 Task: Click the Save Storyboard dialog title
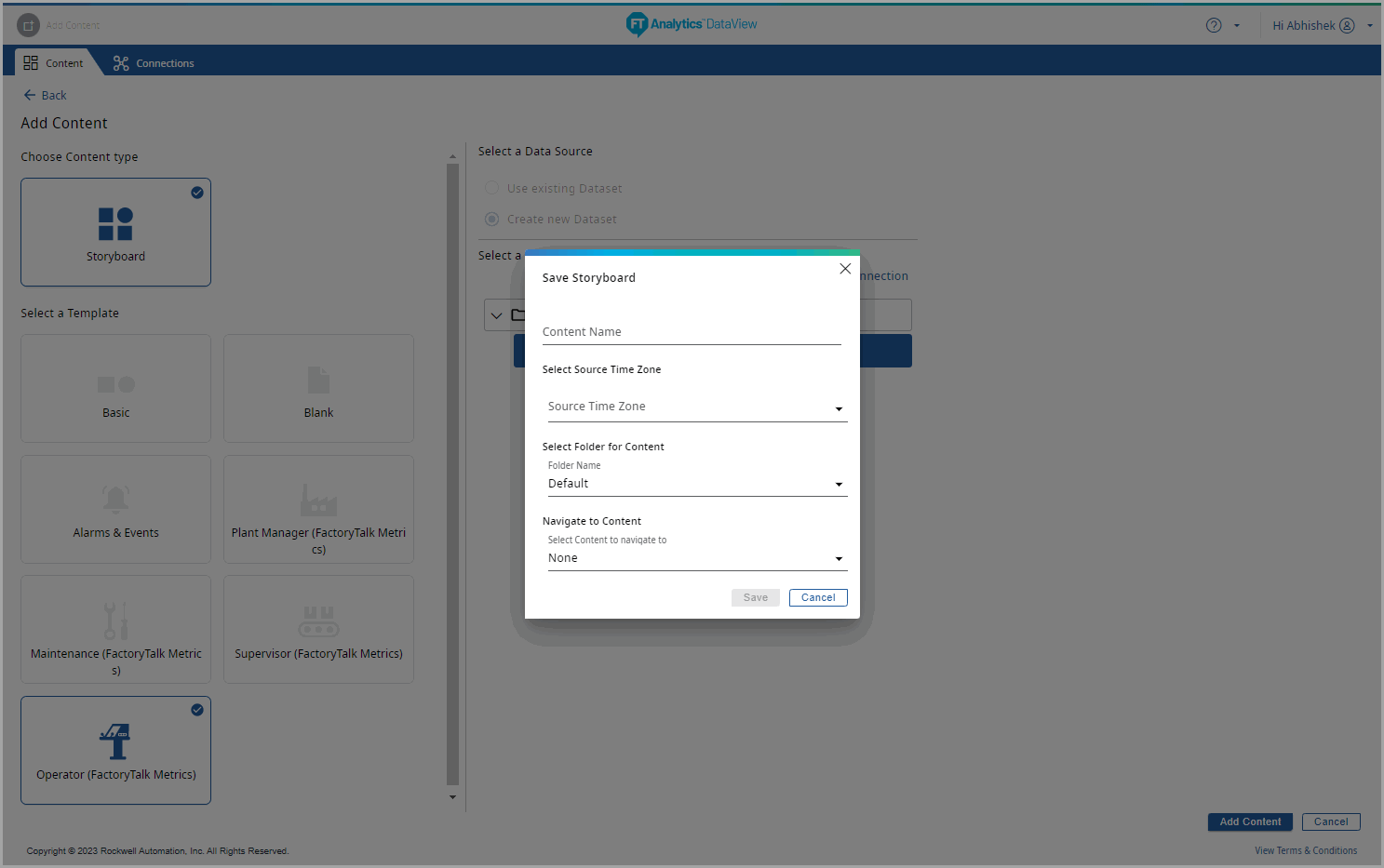pyautogui.click(x=589, y=277)
